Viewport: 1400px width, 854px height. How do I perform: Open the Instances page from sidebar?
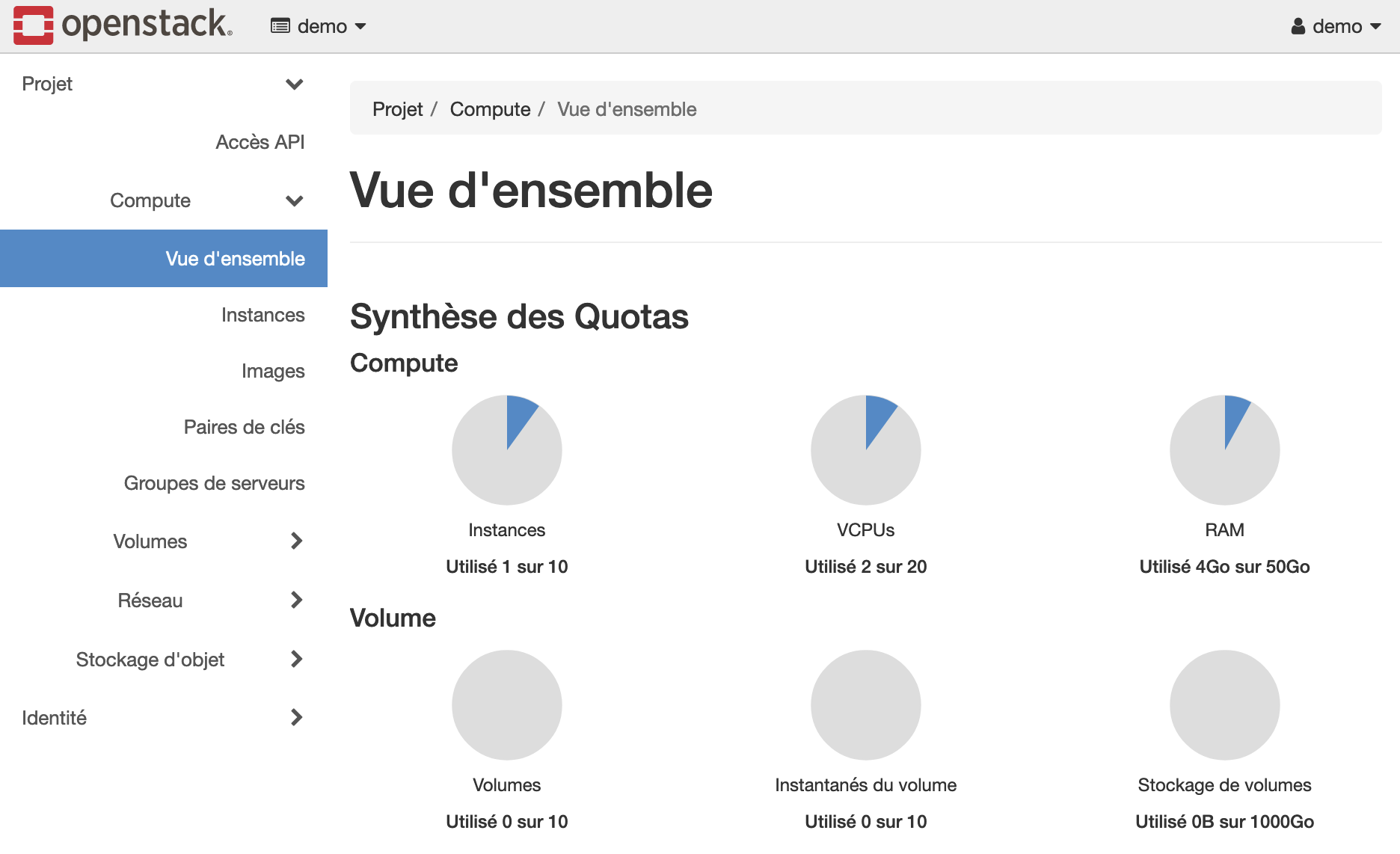[x=262, y=315]
